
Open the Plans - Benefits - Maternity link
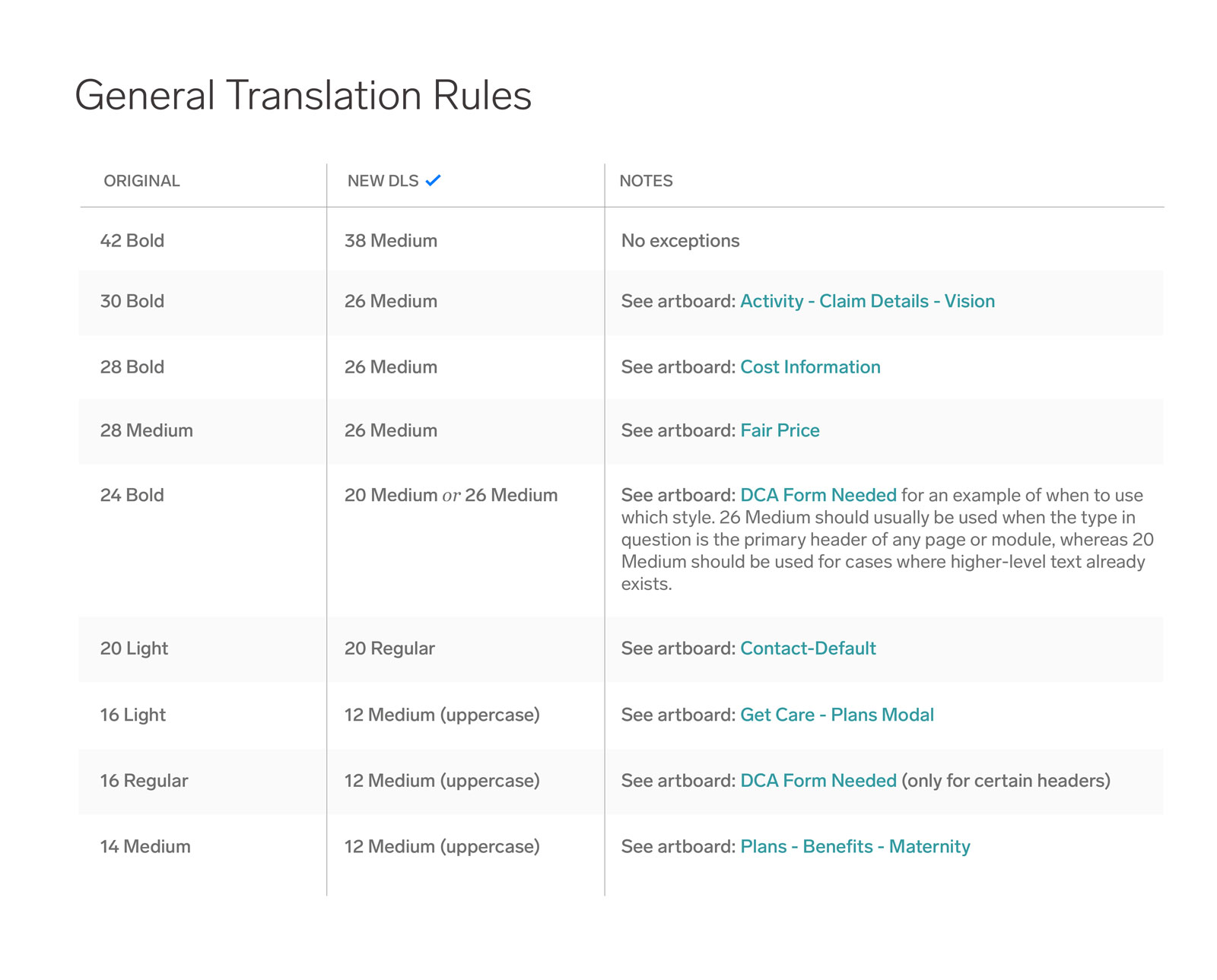(x=855, y=847)
